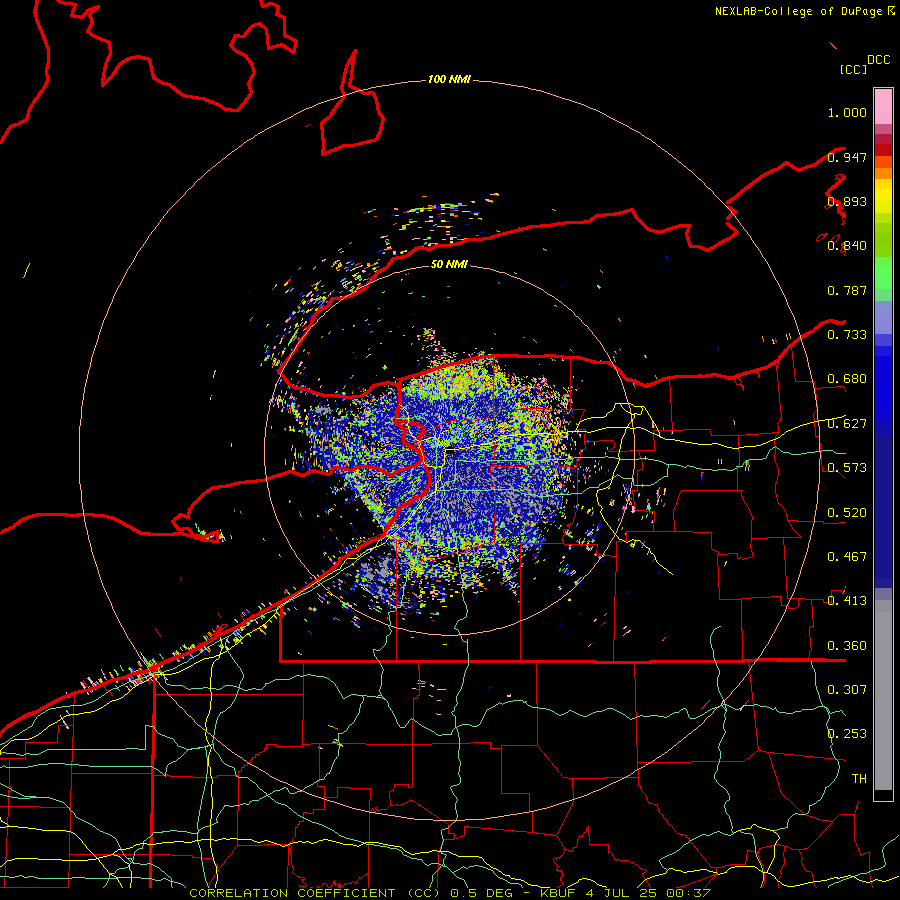Click the 100 NMI range ring label
The width and height of the screenshot is (900, 900).
[x=449, y=79]
